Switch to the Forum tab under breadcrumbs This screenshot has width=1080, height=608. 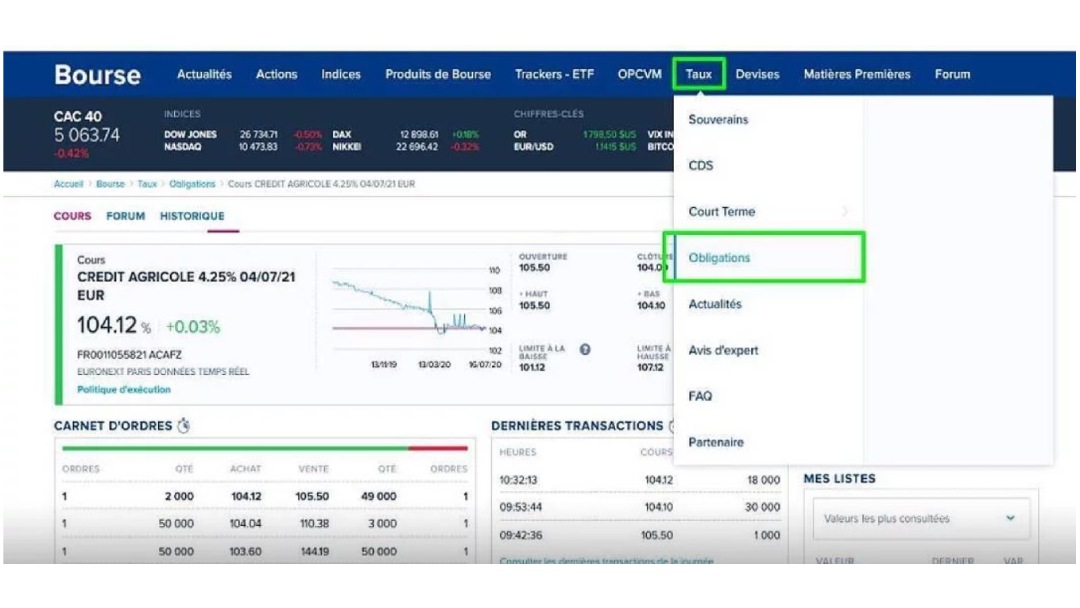(125, 216)
